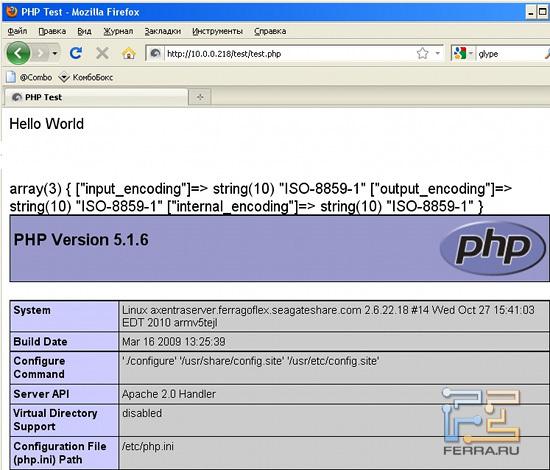Click the search box containing glype

(510, 54)
